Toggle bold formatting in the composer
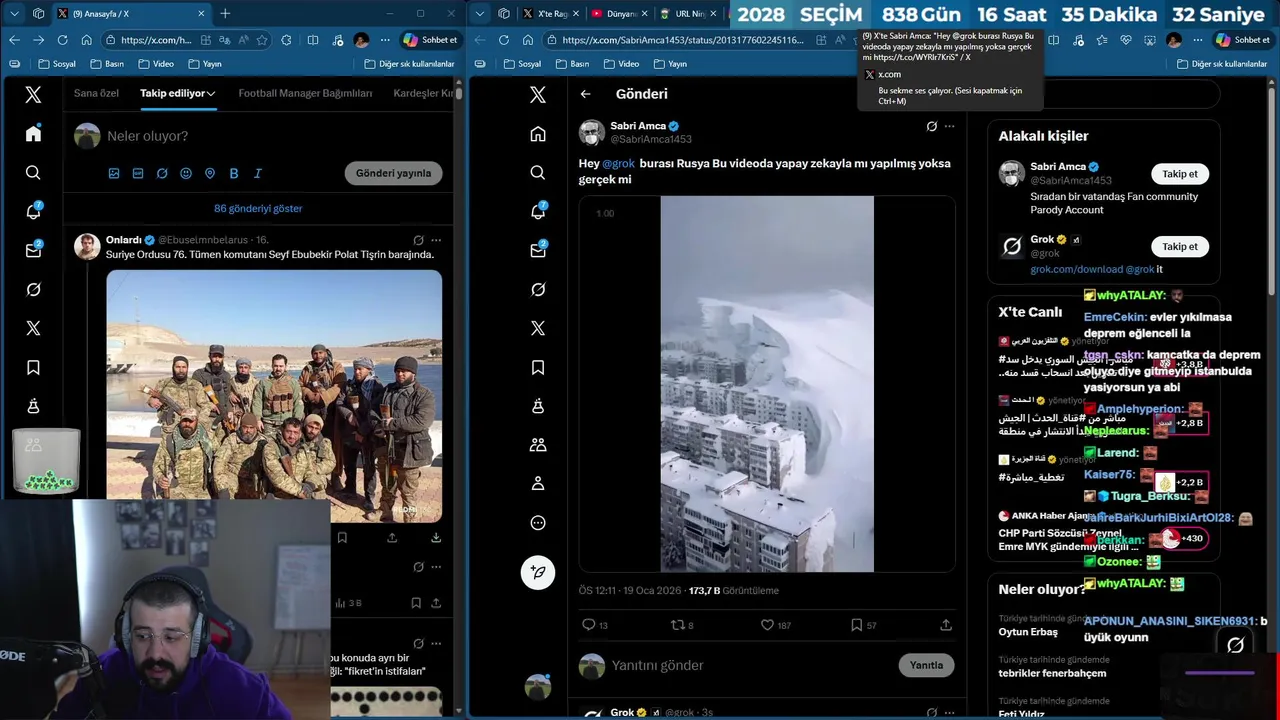This screenshot has width=1280, height=720. [234, 173]
